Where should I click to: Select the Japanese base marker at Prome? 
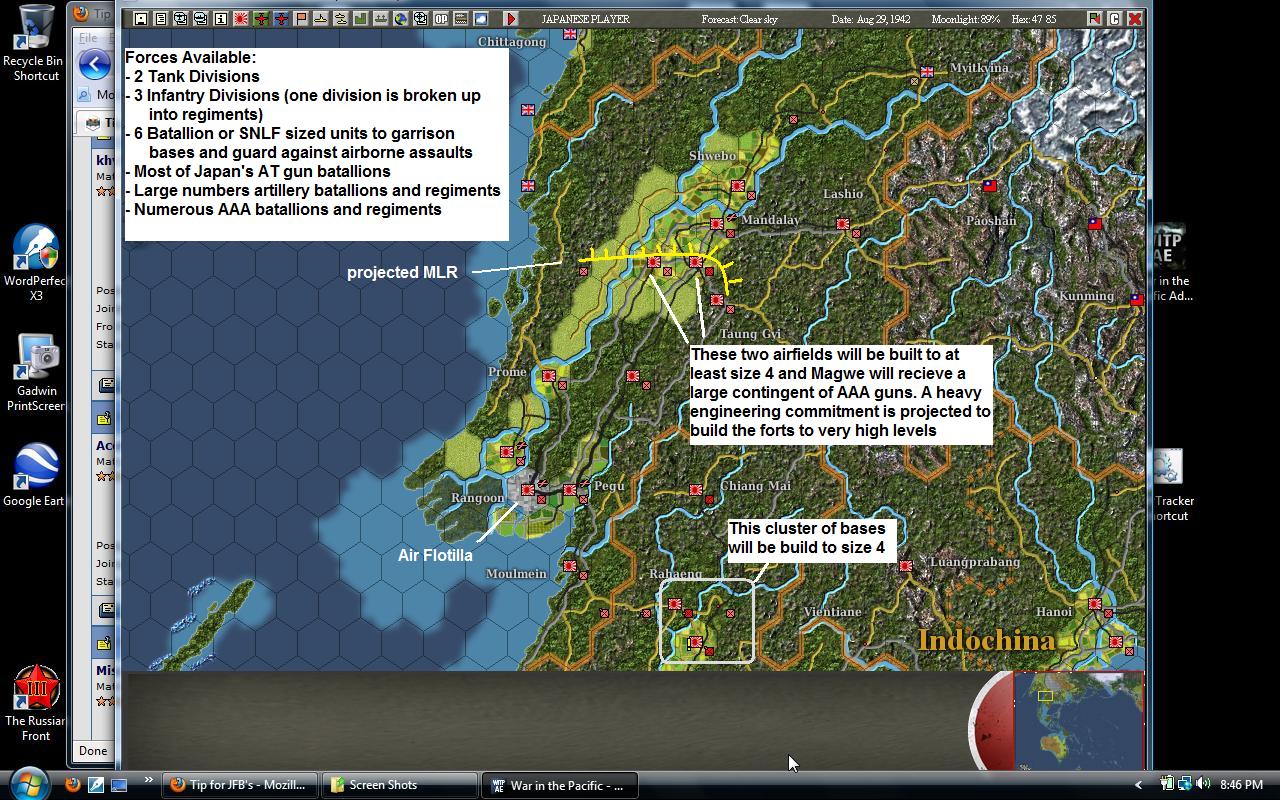pos(549,376)
